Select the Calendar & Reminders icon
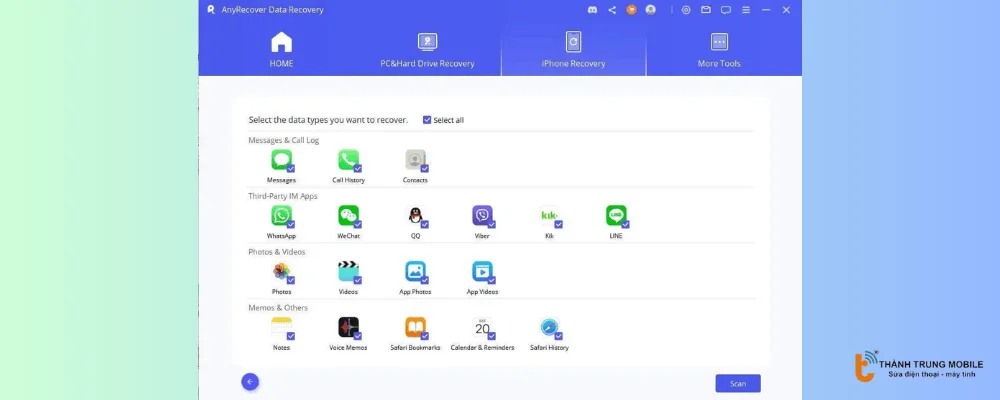Viewport: 1000px width, 400px height. point(482,327)
